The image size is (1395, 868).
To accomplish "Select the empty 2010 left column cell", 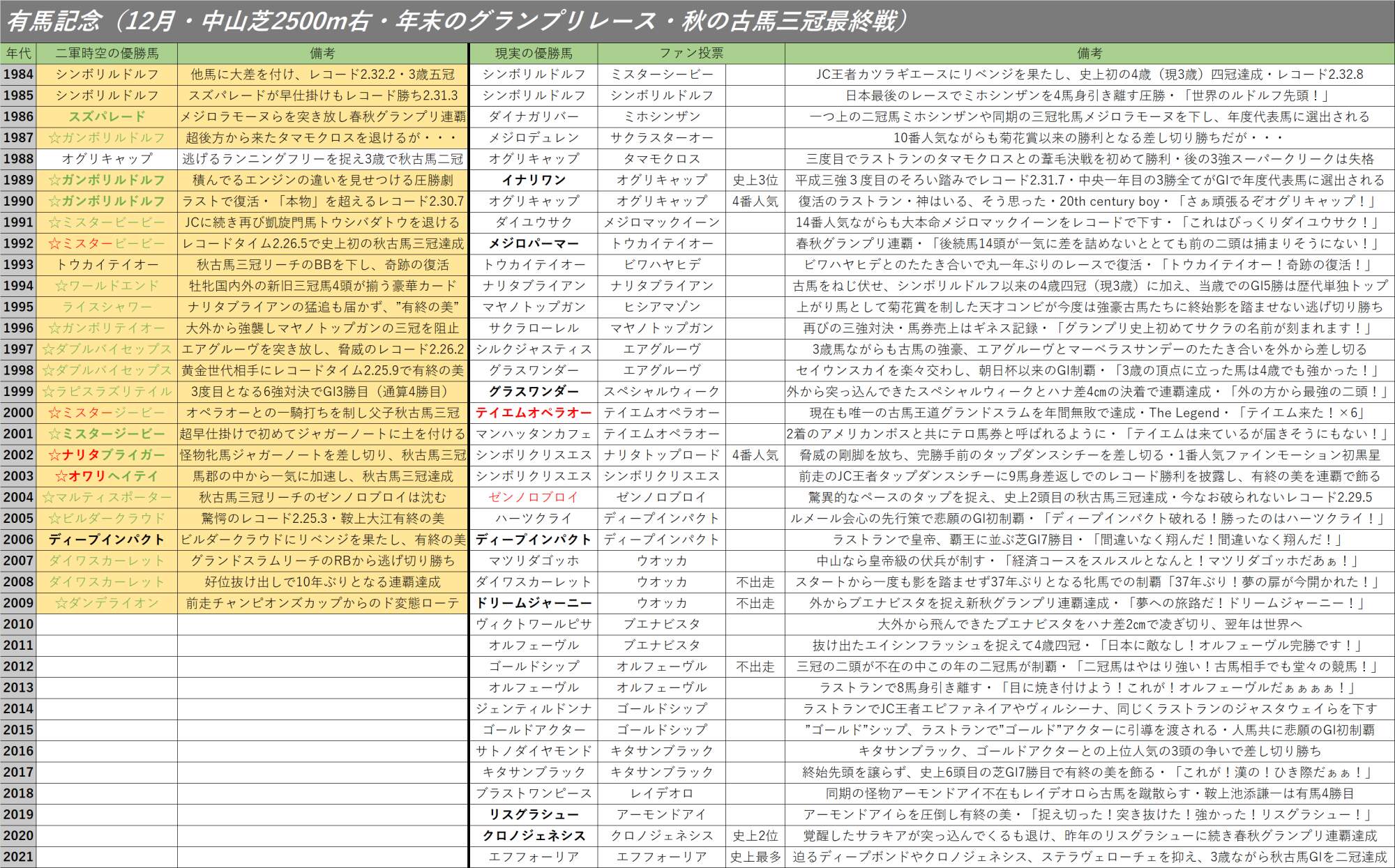I will click(107, 624).
